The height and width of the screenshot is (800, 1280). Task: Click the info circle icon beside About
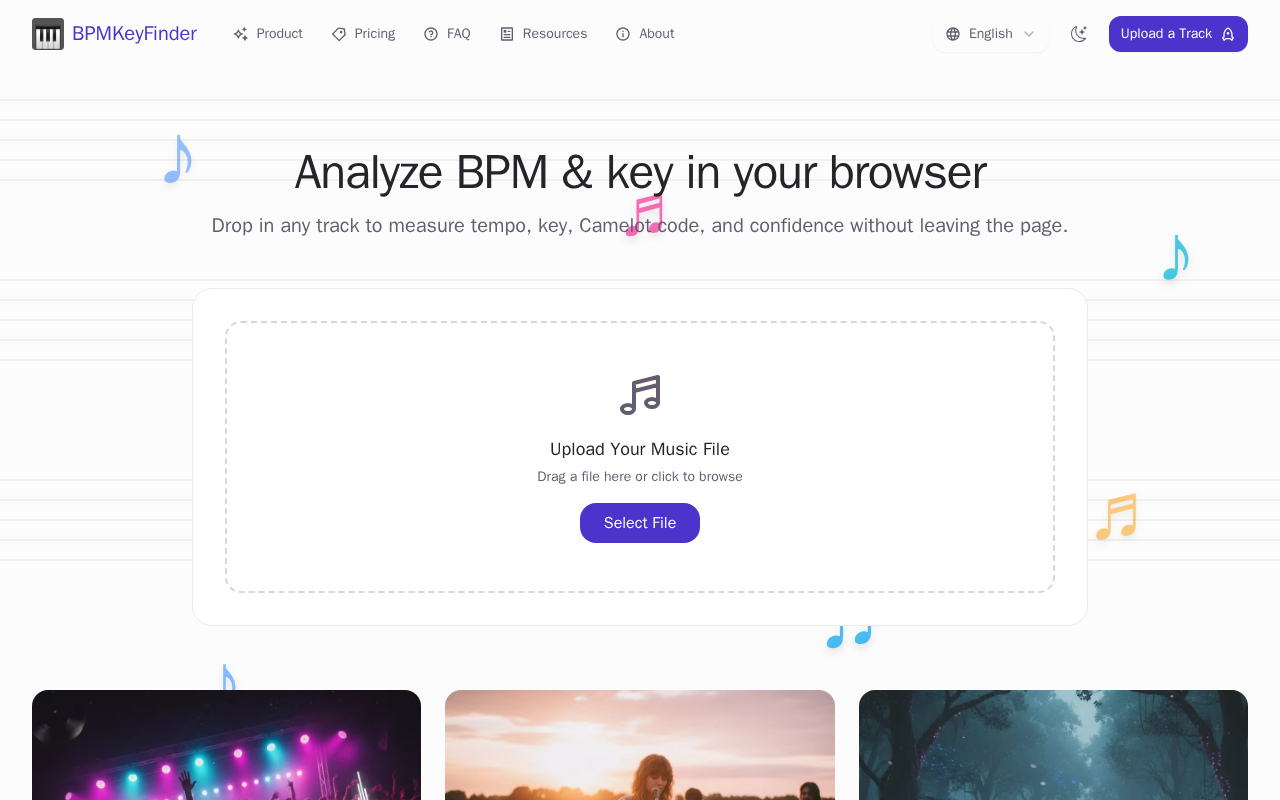coord(623,34)
